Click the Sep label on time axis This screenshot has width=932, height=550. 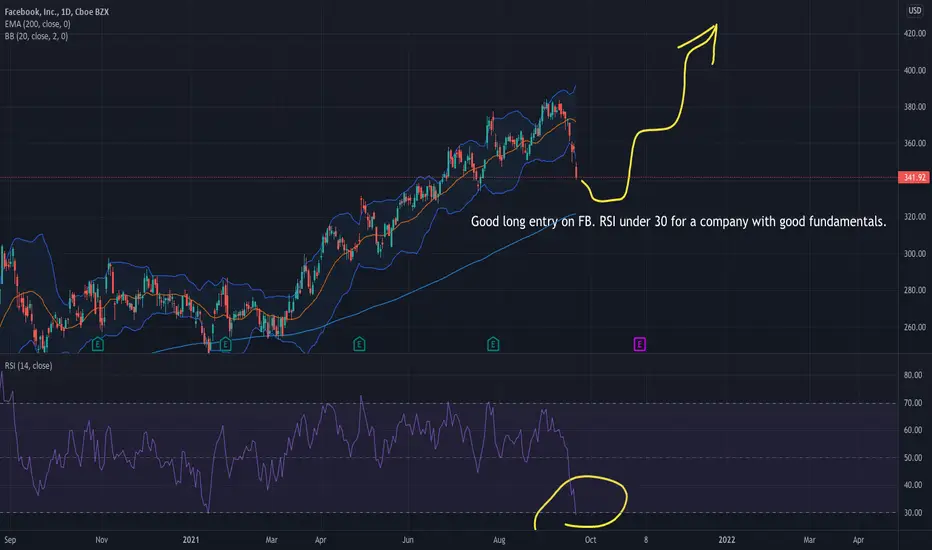[10, 540]
